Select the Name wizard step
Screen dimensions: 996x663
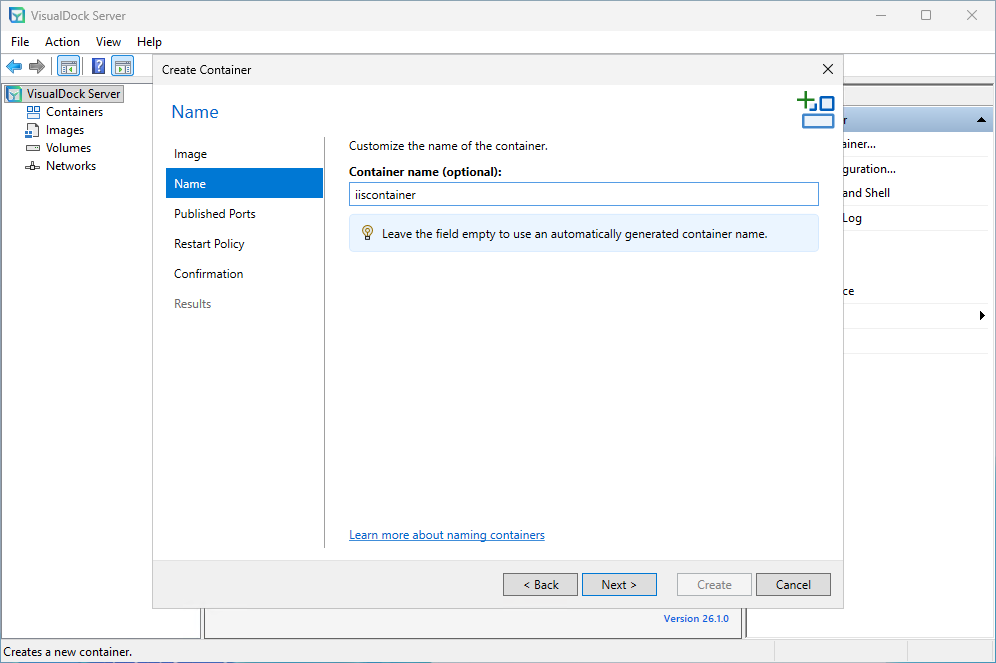pyautogui.click(x=245, y=184)
